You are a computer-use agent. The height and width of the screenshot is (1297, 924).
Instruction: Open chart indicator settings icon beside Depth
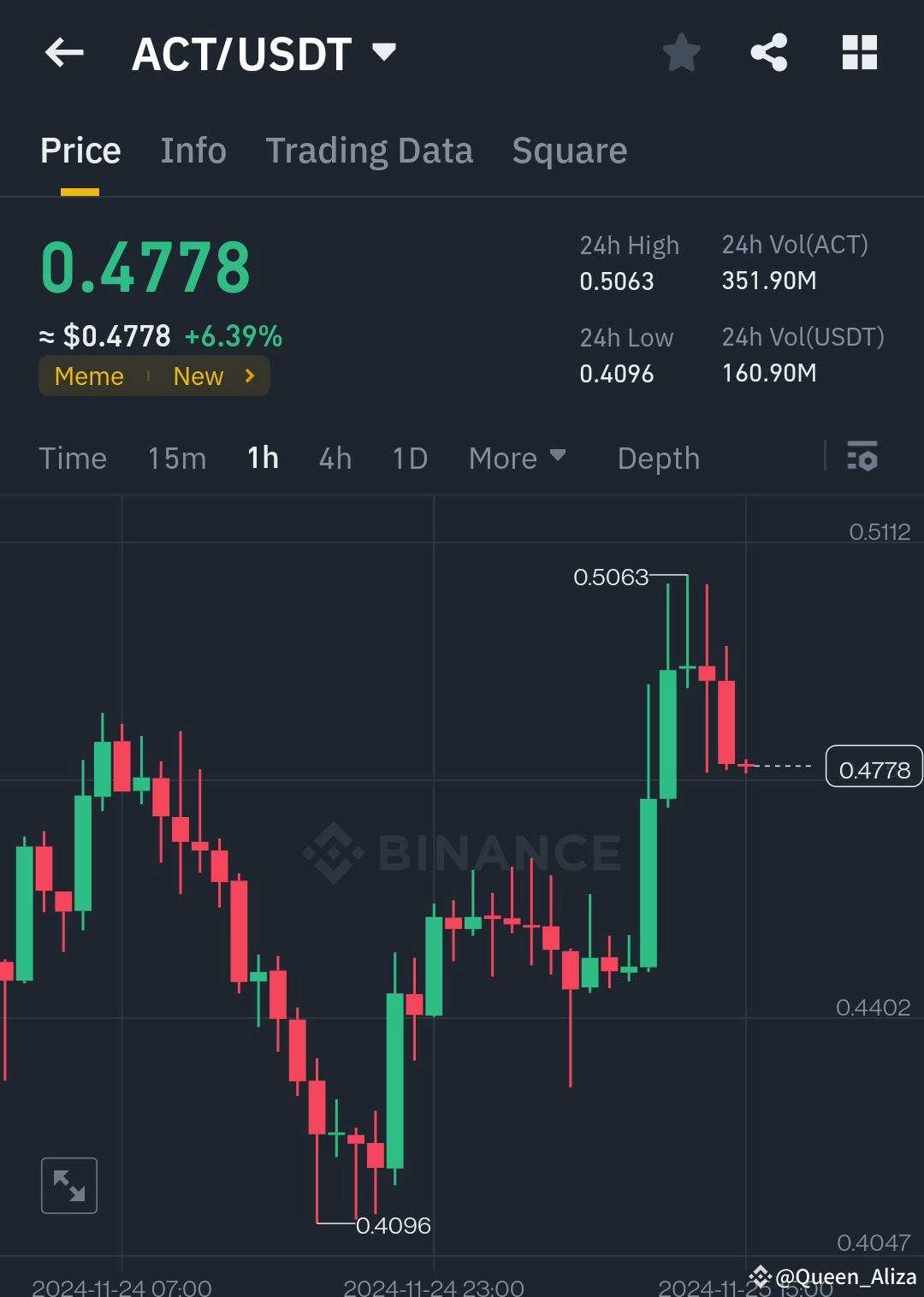862,459
